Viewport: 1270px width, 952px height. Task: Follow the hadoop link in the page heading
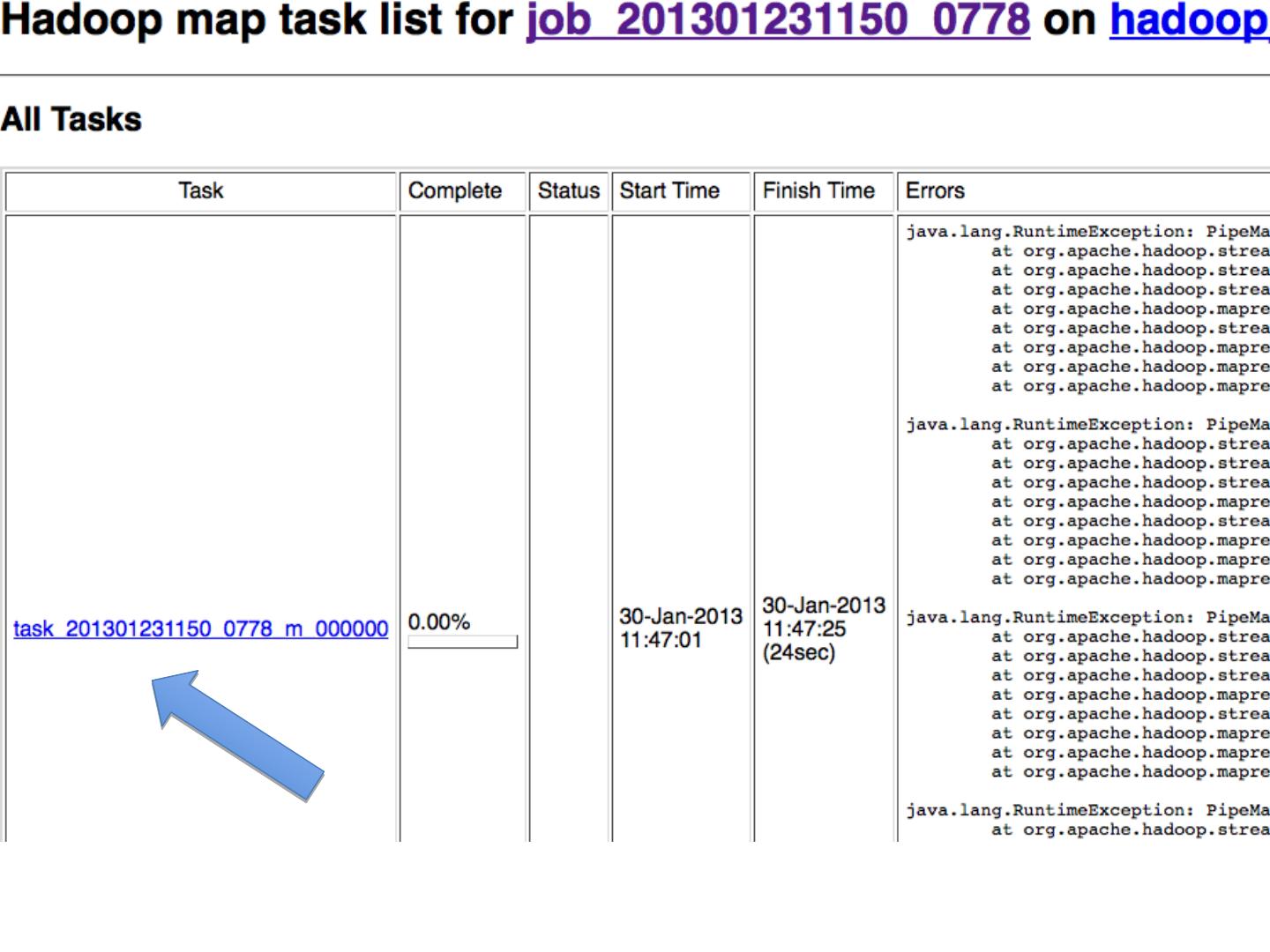point(1188,21)
